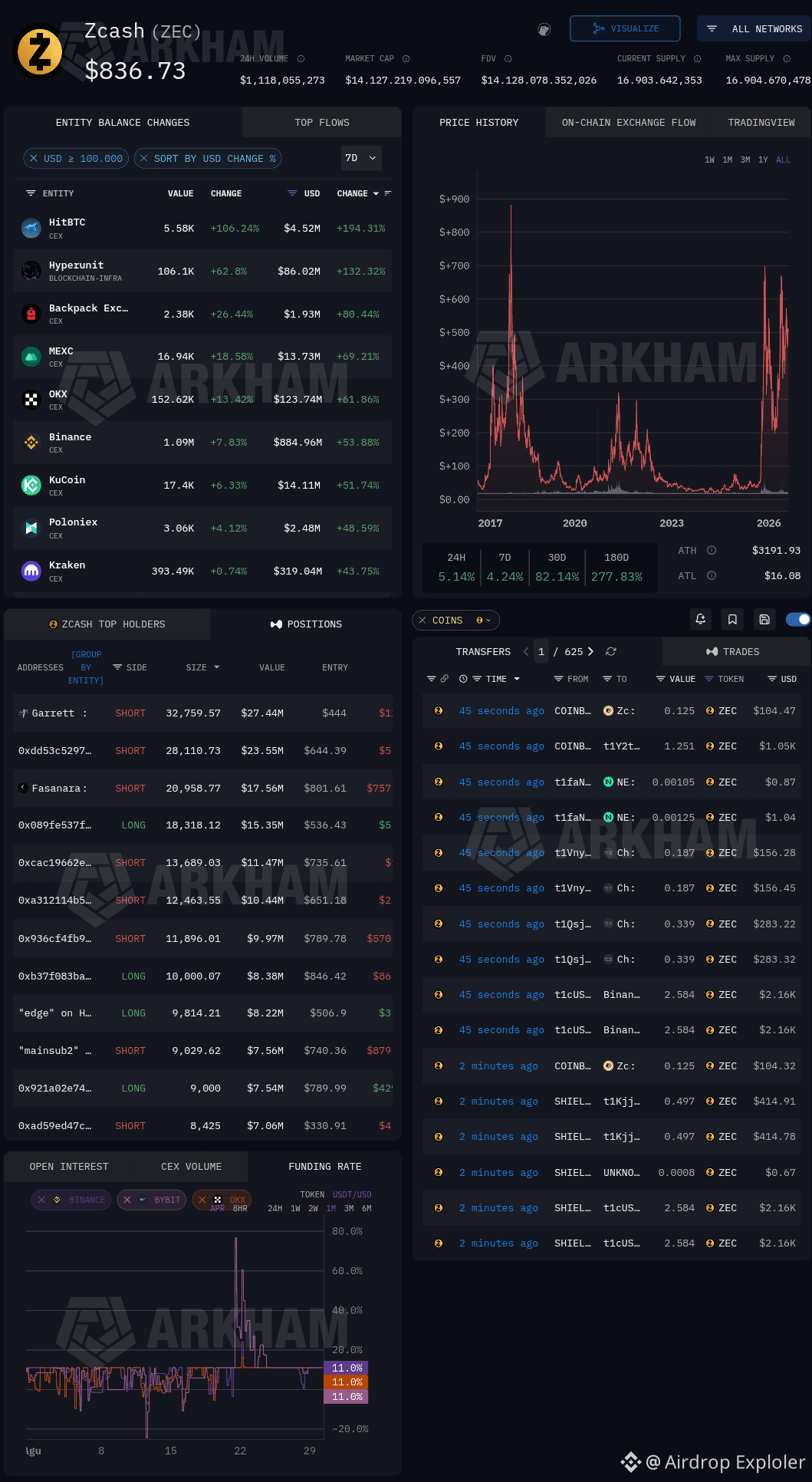Go to next transfers page
812x1482 pixels.
click(x=590, y=651)
